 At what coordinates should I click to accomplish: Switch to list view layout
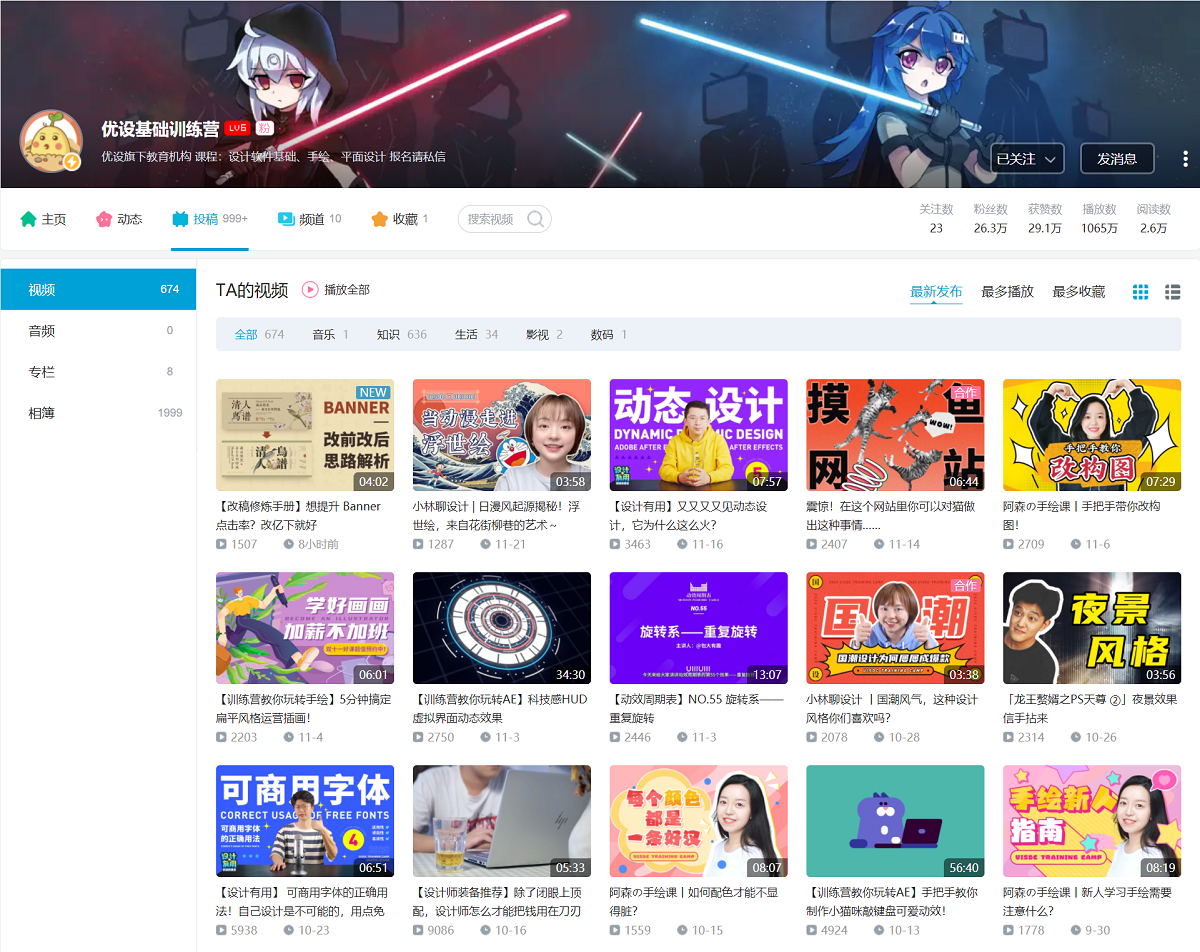pos(1173,292)
